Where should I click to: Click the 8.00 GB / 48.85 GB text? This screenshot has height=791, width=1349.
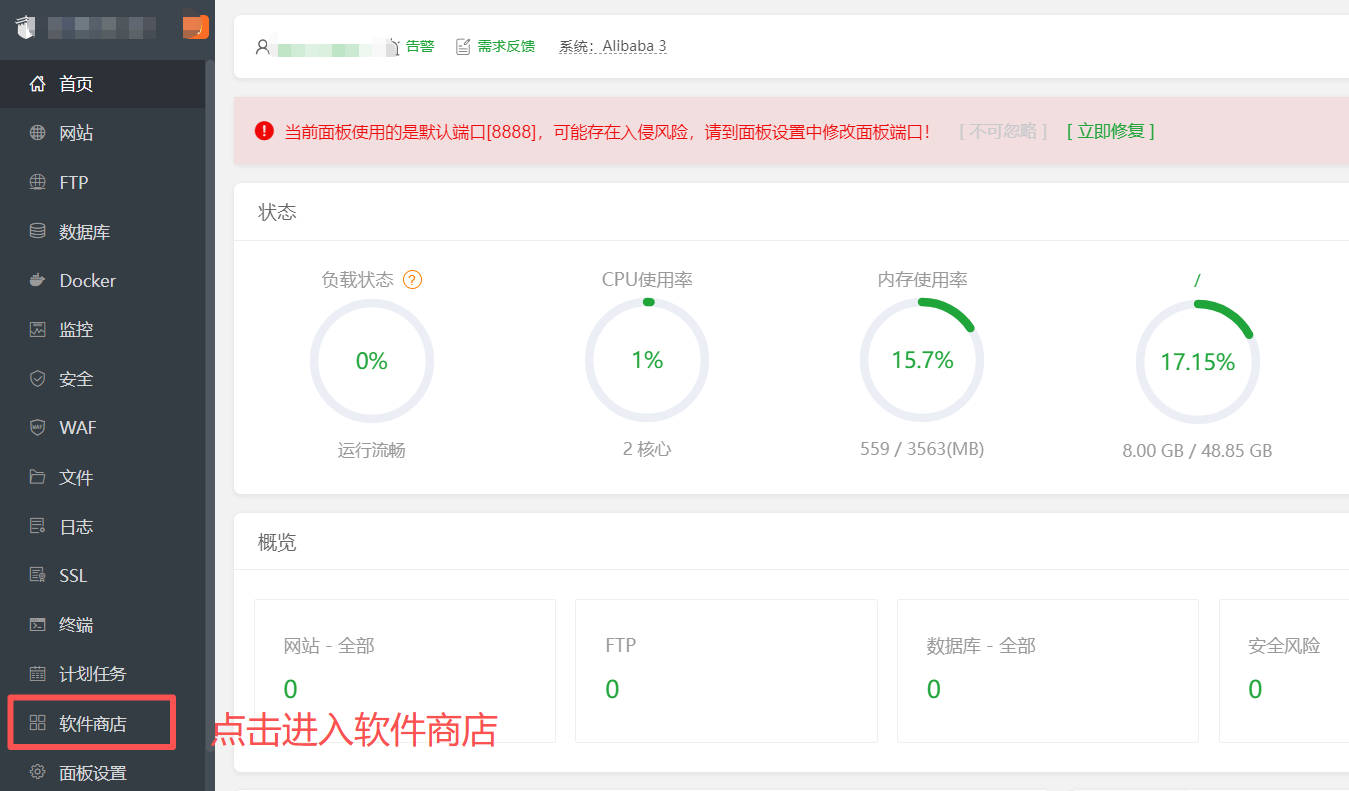(1198, 451)
